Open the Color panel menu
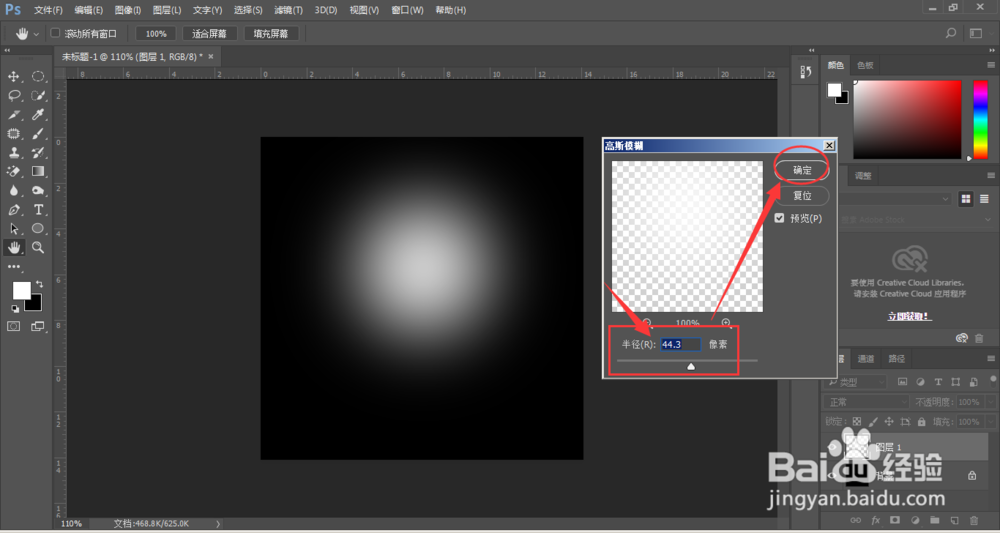The image size is (1000, 533). click(991, 65)
